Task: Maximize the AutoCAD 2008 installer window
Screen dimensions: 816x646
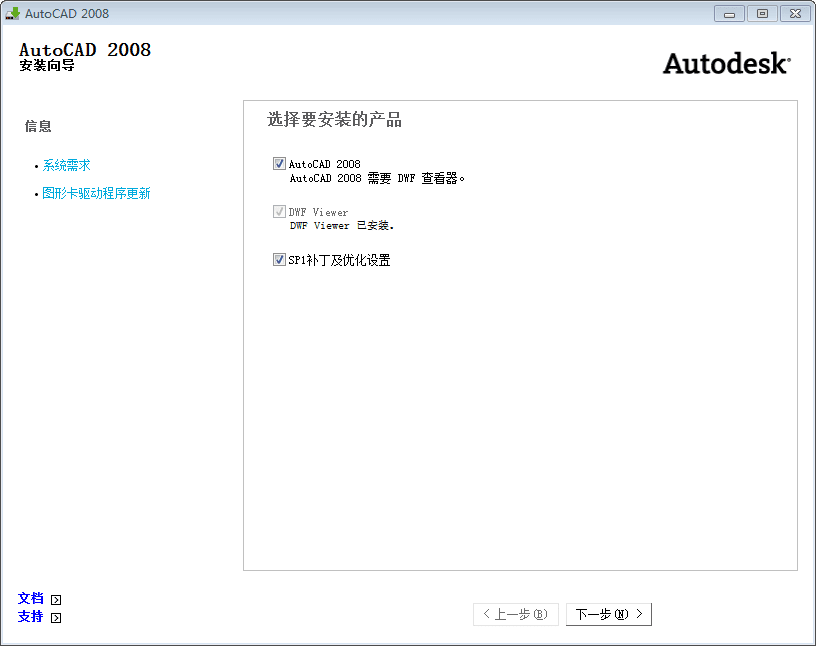Action: point(762,14)
